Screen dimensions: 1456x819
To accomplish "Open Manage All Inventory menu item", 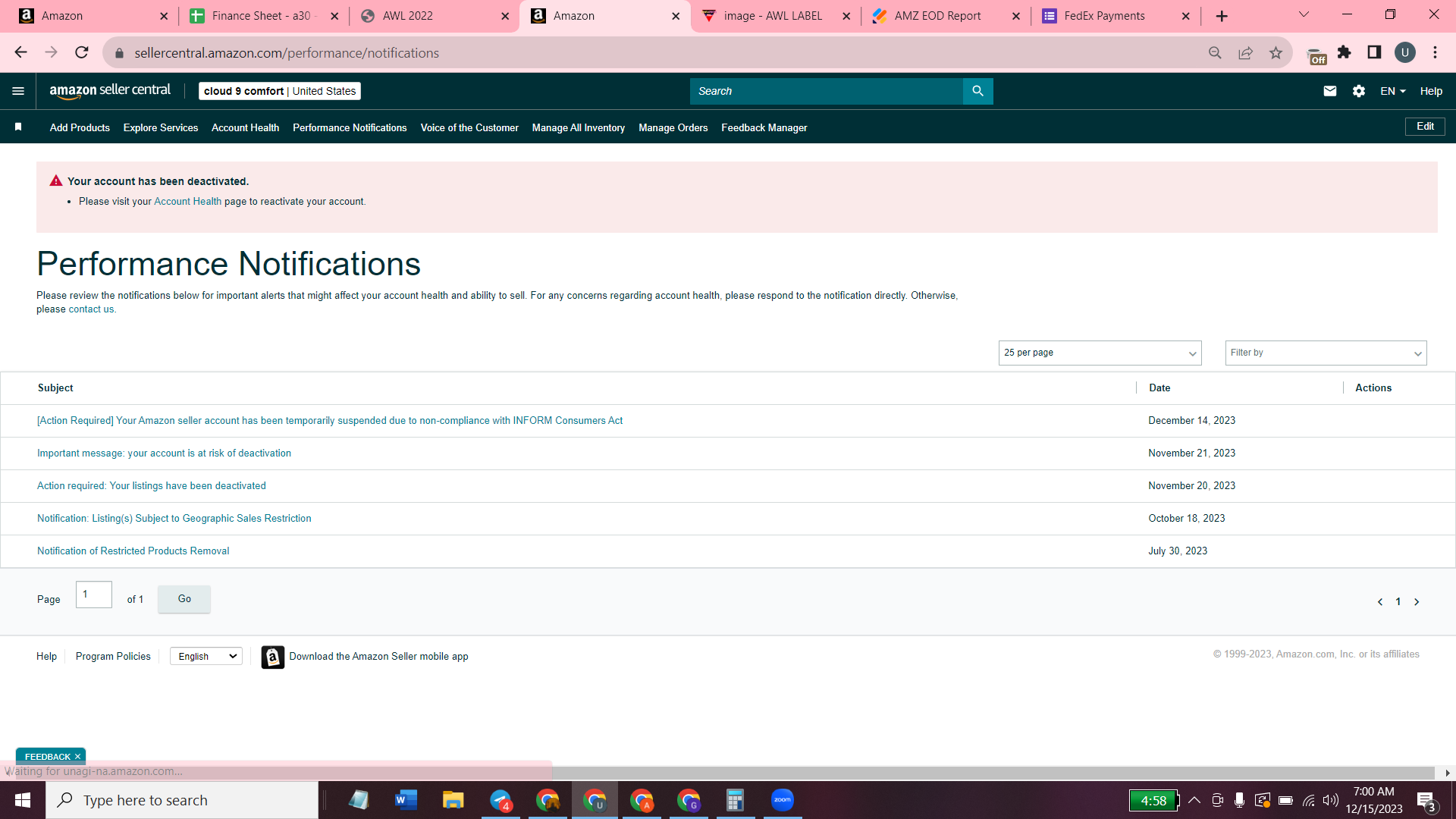I will 579,127.
